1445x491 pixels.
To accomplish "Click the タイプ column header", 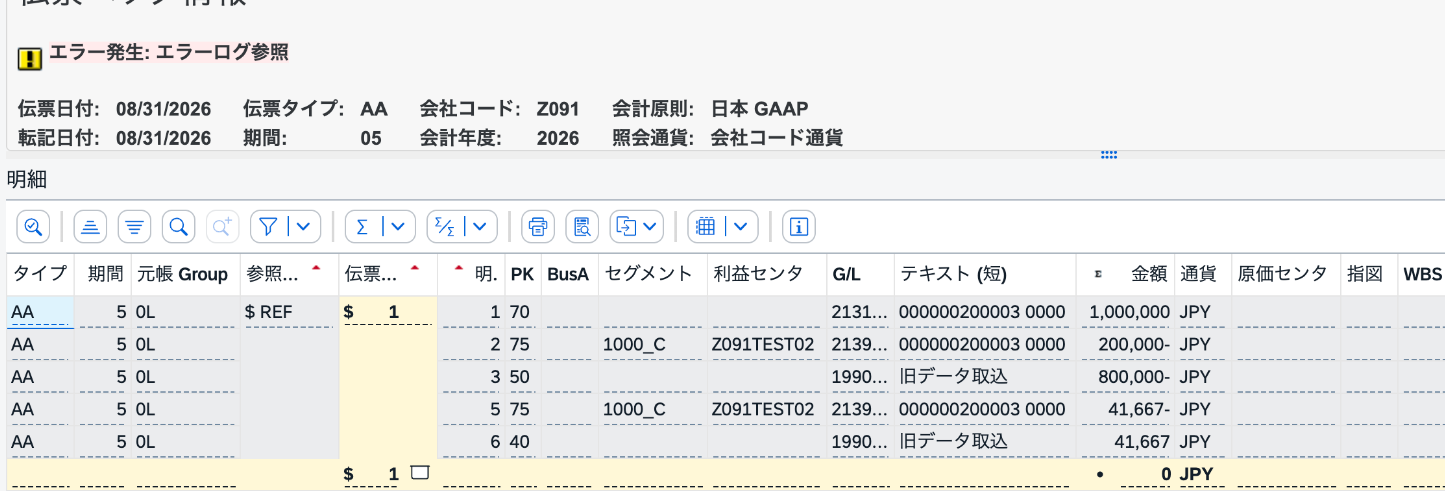I will click(x=39, y=274).
